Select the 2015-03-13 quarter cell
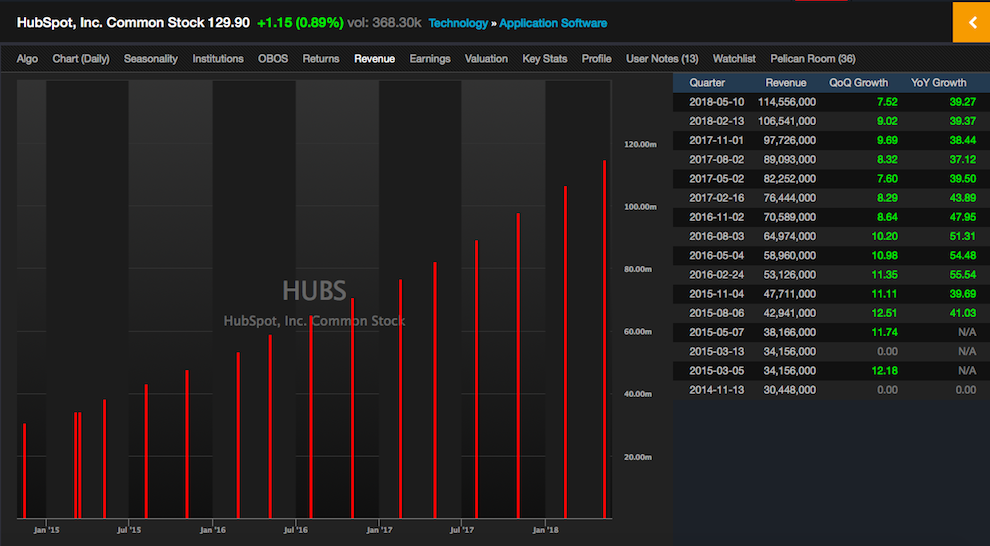990x546 pixels. tap(717, 352)
